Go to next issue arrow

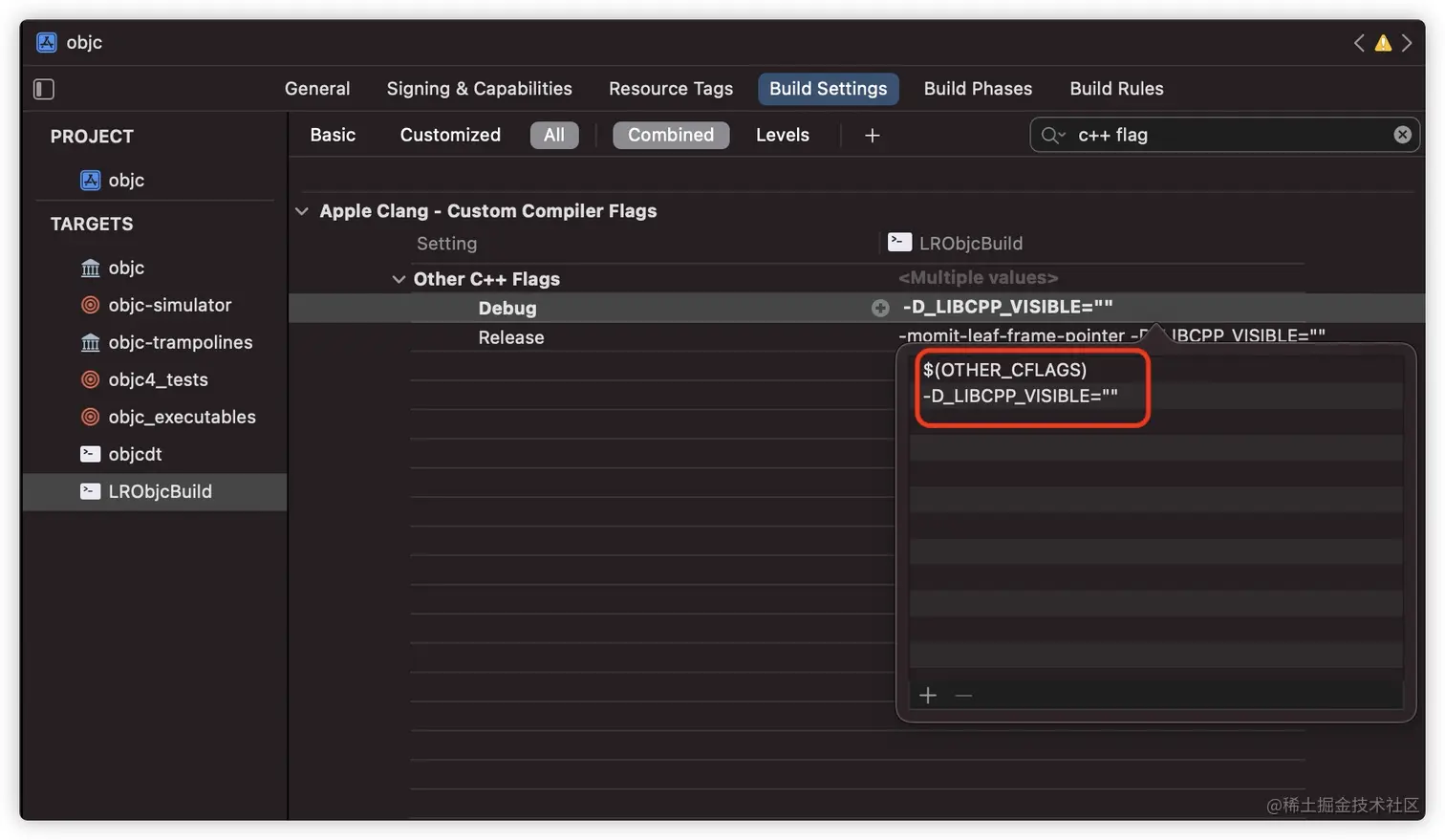point(1407,43)
